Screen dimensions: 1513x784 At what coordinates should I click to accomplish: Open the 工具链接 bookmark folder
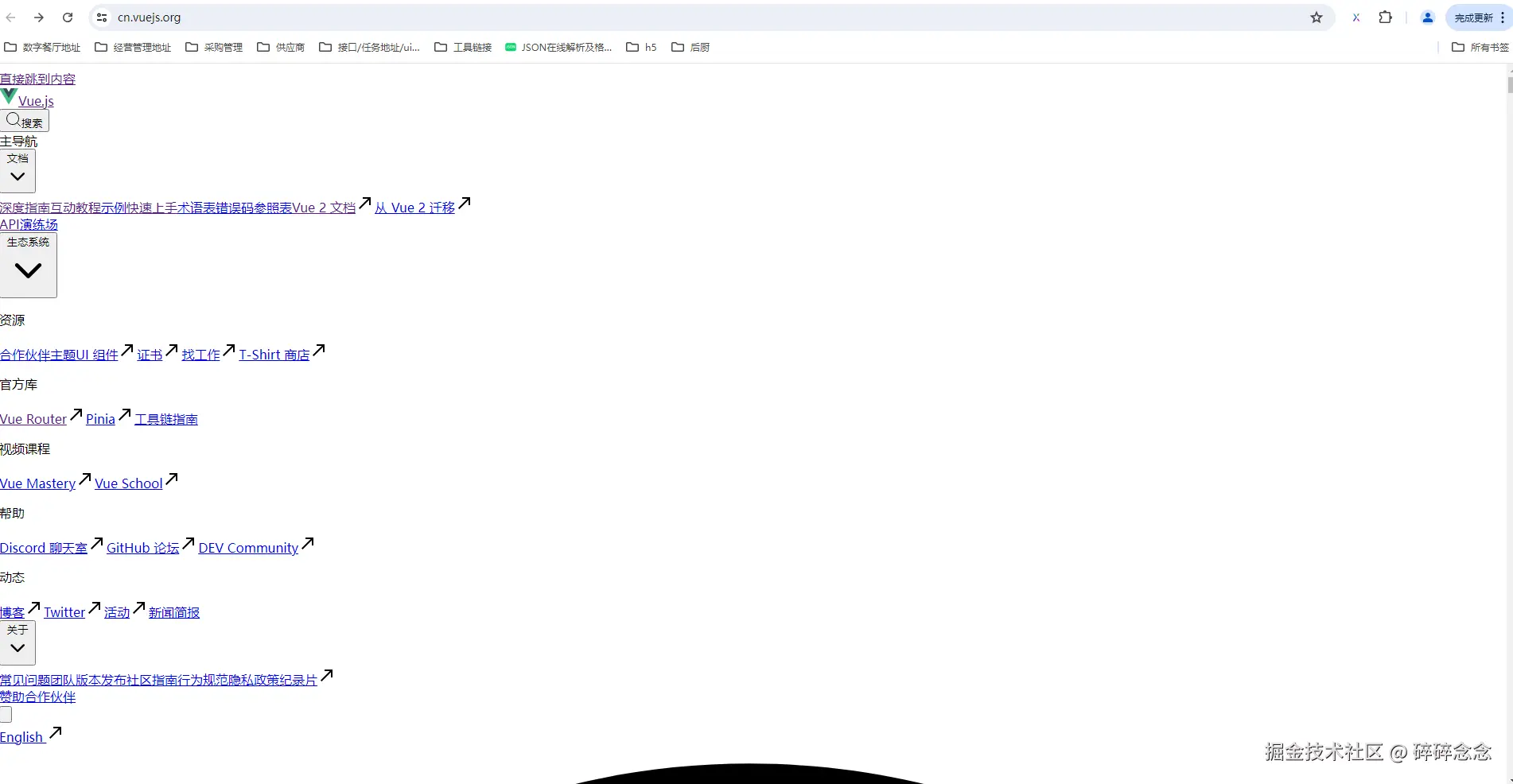point(463,48)
